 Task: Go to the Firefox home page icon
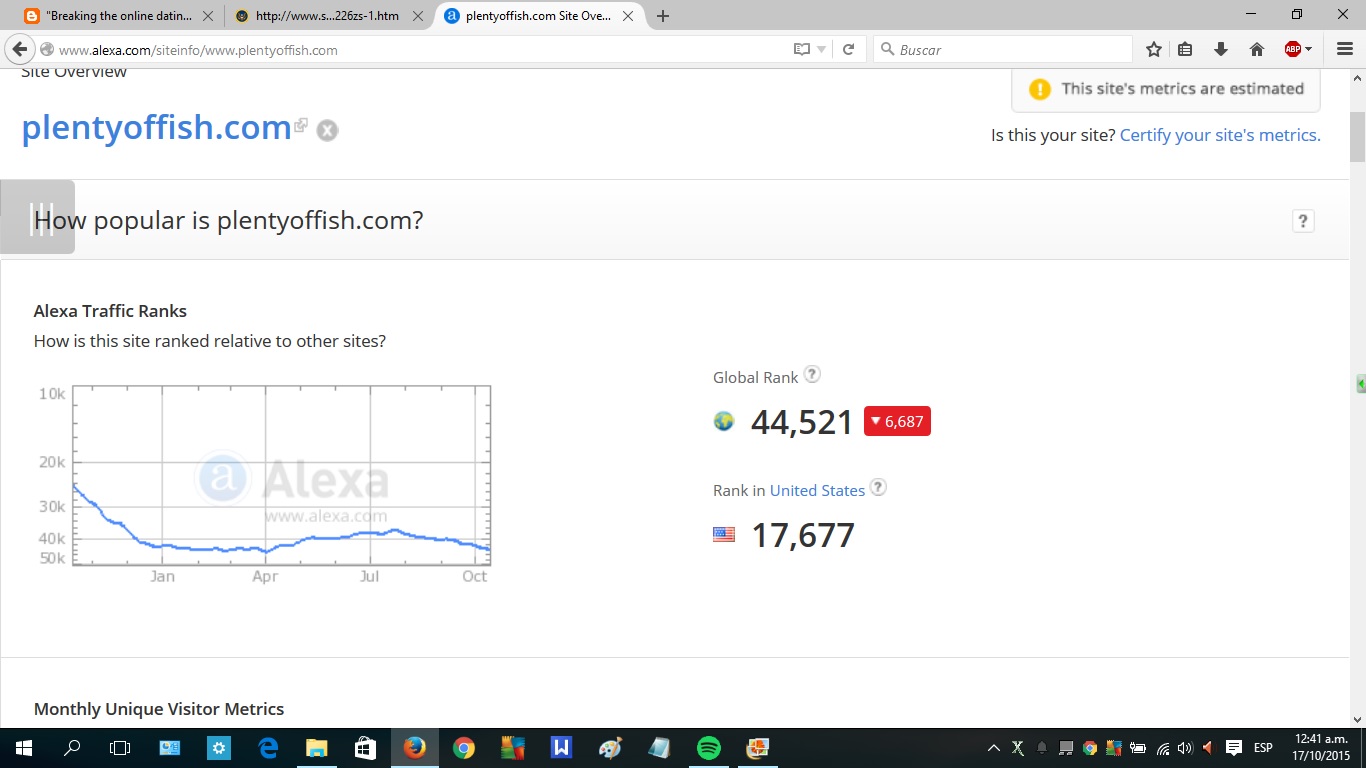pyautogui.click(x=1257, y=49)
